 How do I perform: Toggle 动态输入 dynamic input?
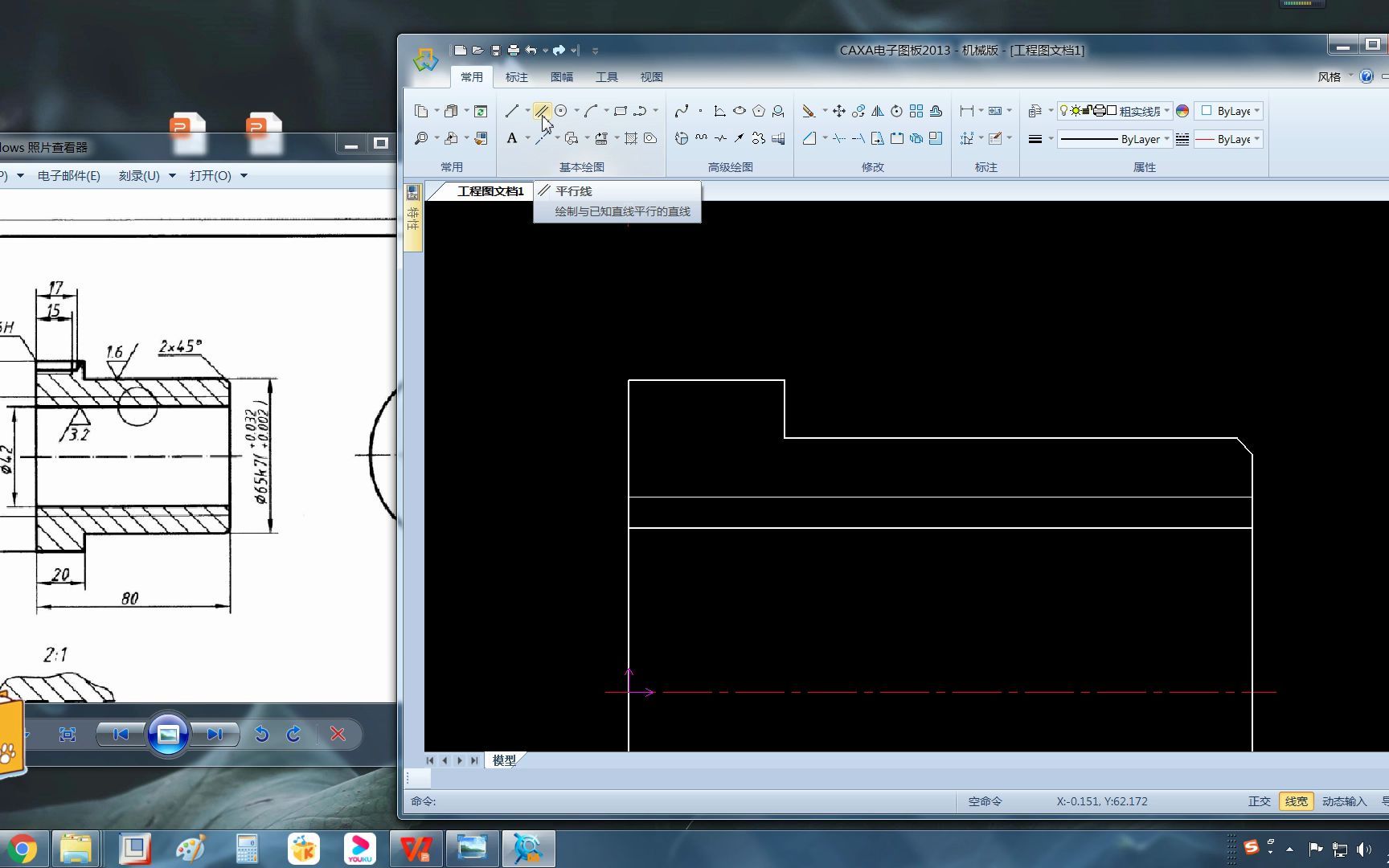pos(1344,801)
